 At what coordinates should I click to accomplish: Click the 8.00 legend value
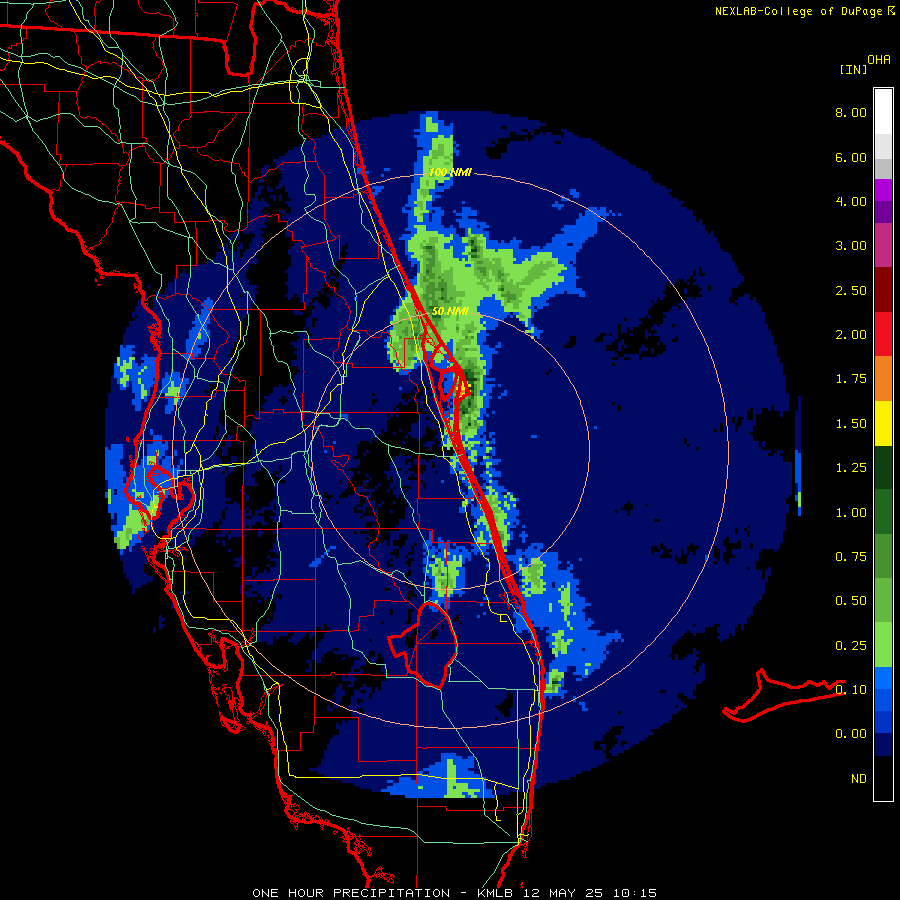tap(851, 112)
